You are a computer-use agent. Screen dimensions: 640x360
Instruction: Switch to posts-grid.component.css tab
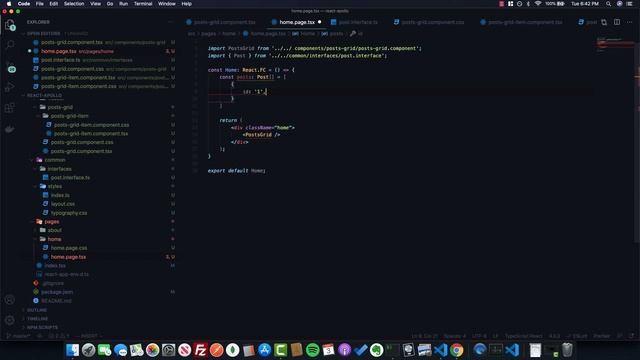pos(429,22)
